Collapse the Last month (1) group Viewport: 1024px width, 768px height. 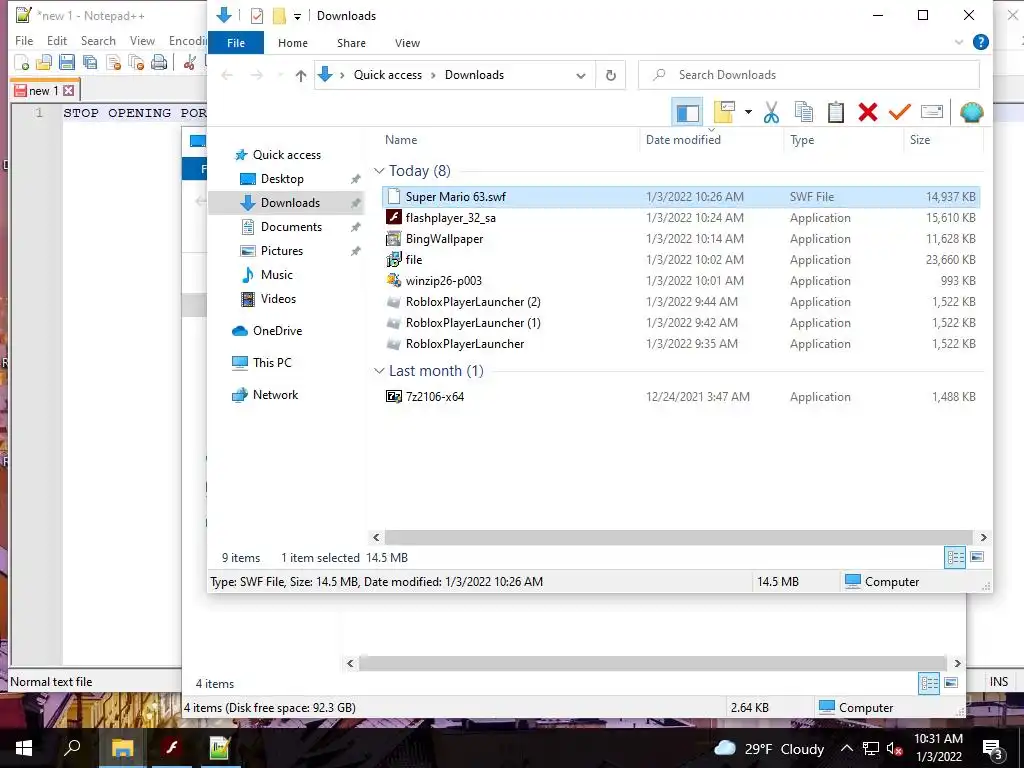(379, 371)
